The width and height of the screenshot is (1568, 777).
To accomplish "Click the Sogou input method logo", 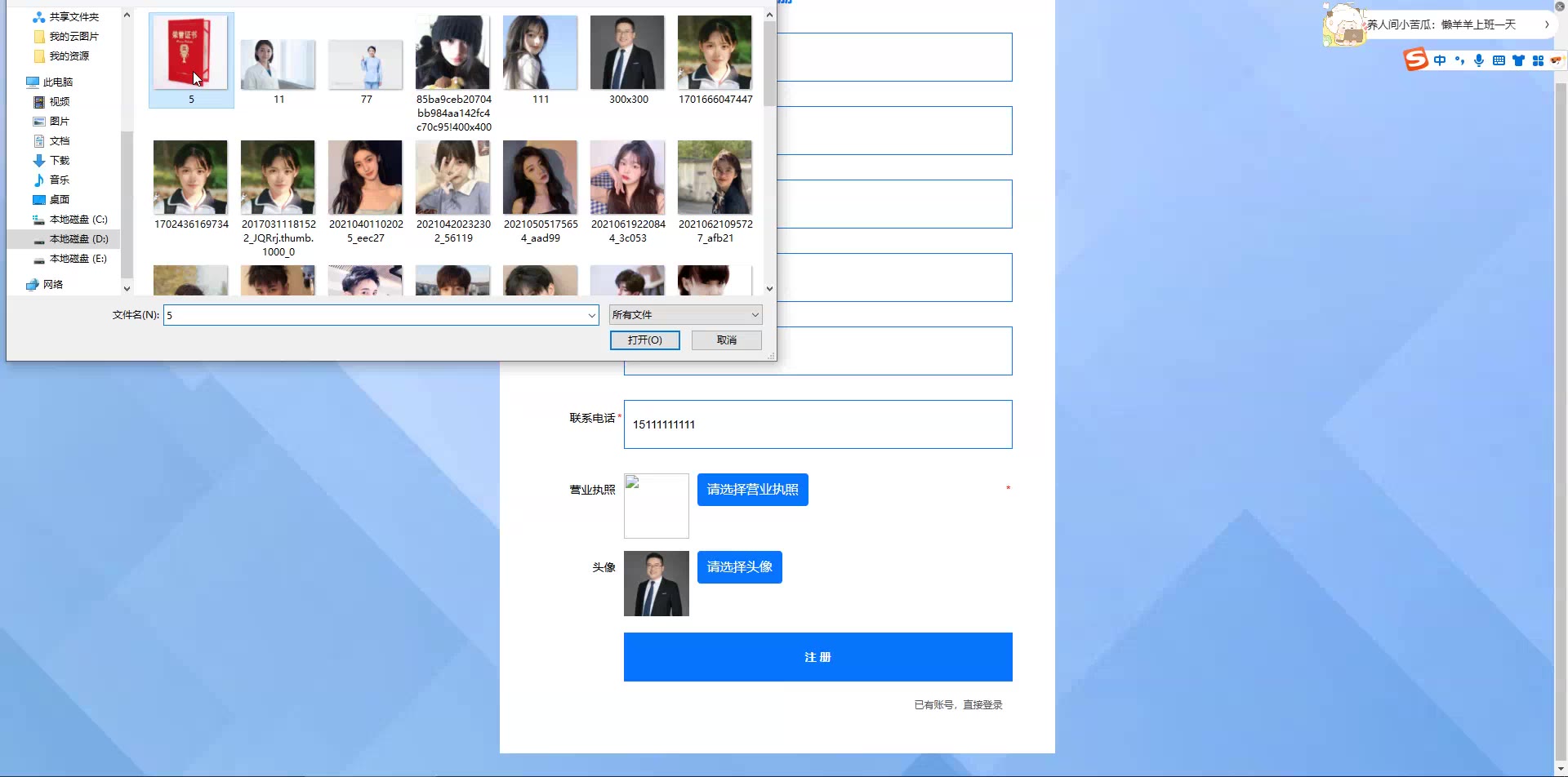I will click(1416, 60).
